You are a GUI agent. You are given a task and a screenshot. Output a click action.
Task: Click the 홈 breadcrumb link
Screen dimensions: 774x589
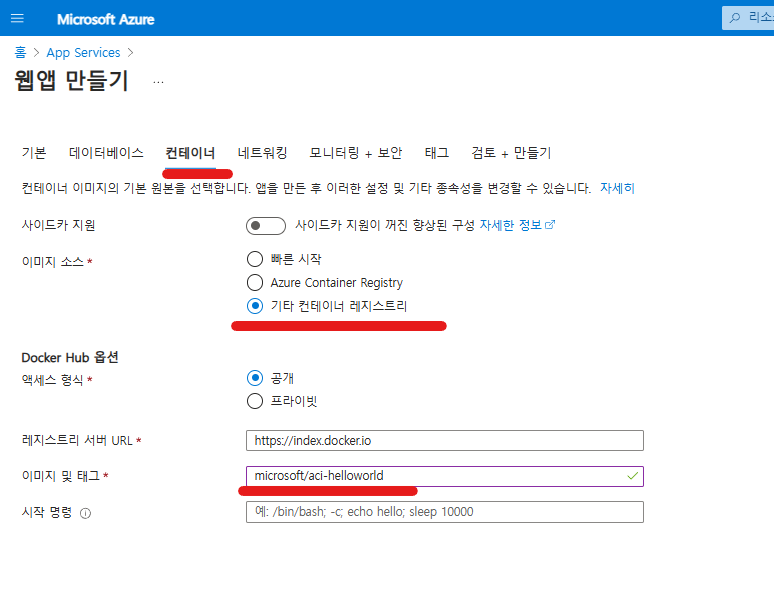click(20, 52)
